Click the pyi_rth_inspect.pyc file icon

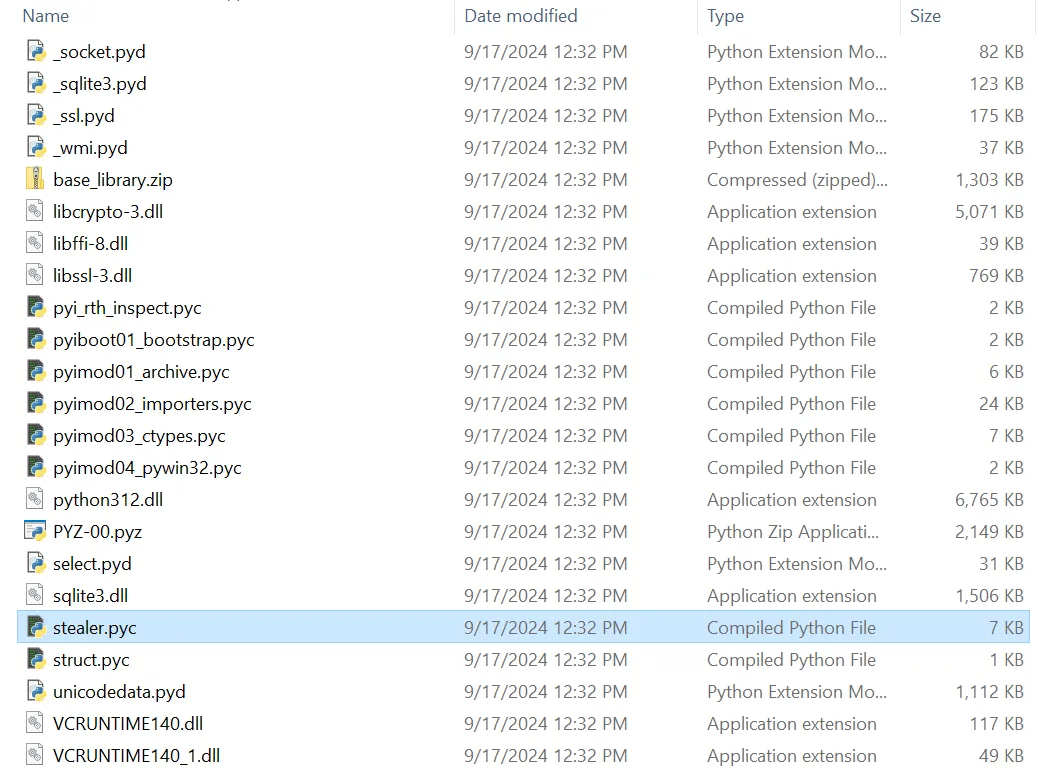pyautogui.click(x=35, y=307)
